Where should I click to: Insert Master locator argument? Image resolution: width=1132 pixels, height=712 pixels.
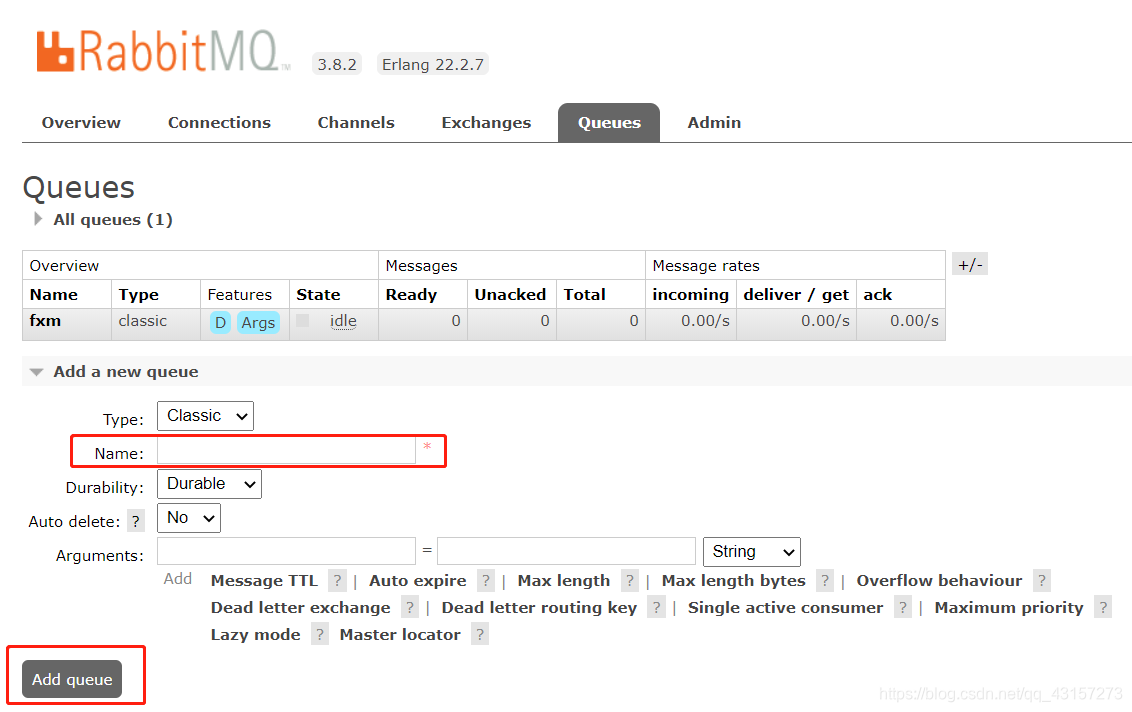(400, 635)
